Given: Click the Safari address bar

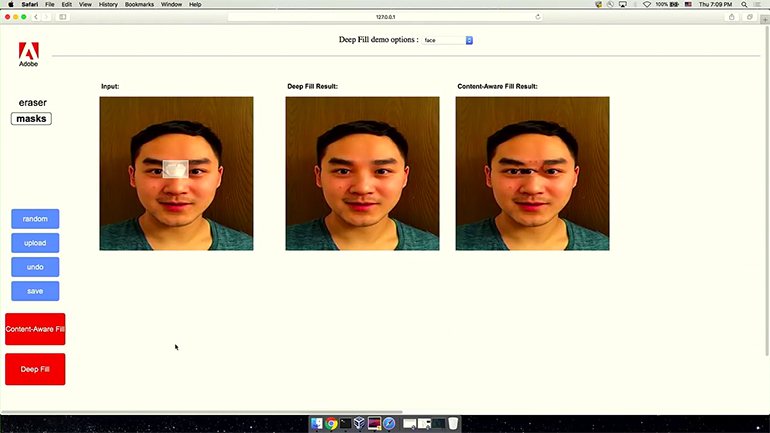Looking at the screenshot, I should tap(385, 17).
